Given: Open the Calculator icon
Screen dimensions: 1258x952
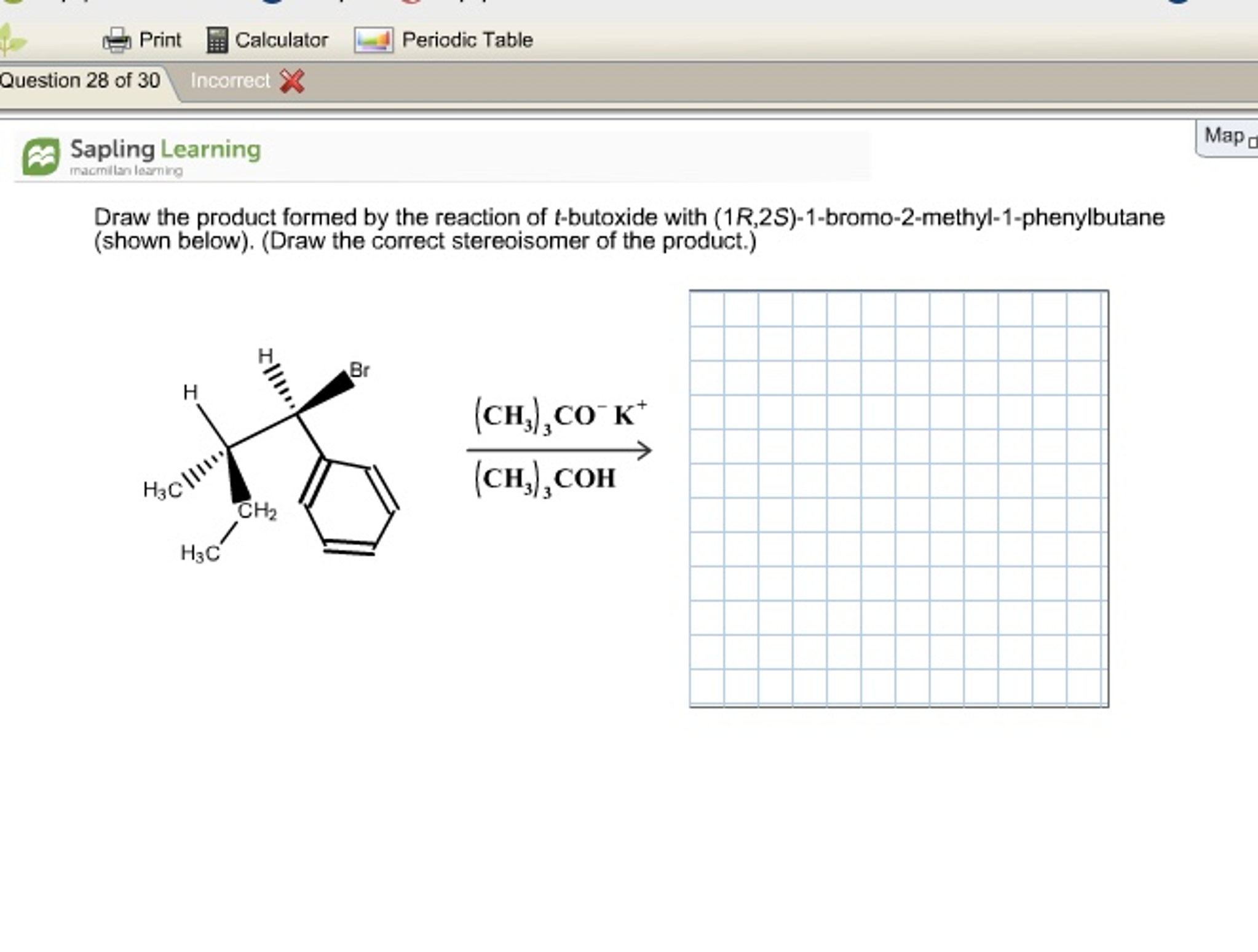Looking at the screenshot, I should click(217, 40).
